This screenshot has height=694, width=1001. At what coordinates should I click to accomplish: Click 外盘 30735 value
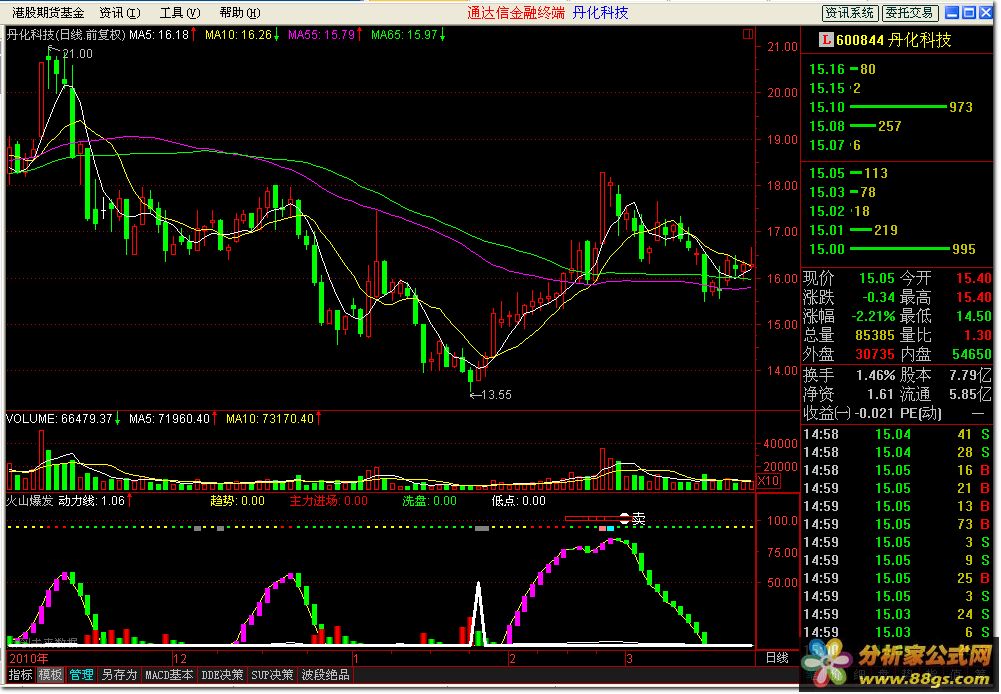pos(875,354)
